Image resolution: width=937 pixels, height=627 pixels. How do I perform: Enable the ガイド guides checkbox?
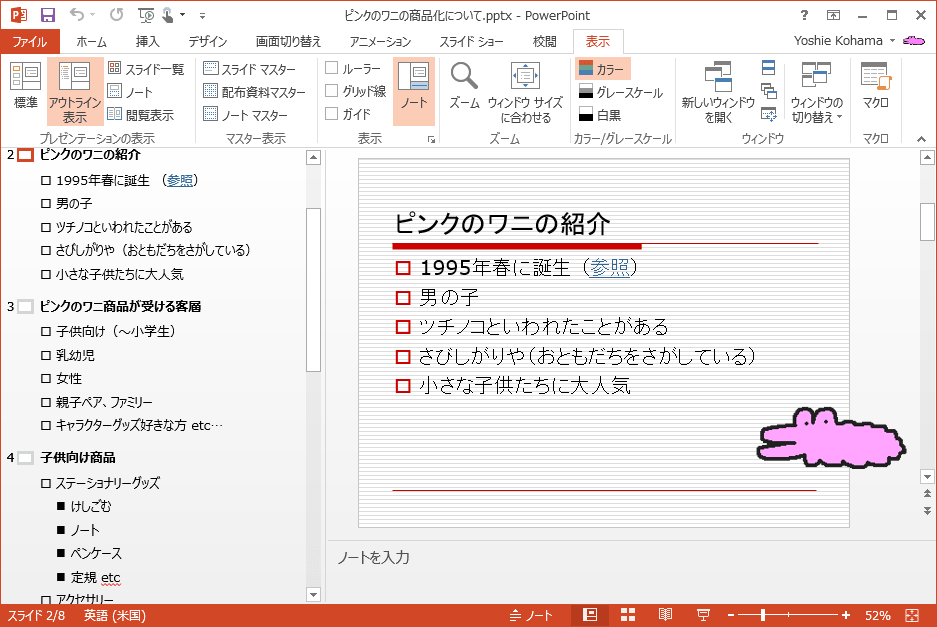(332, 114)
